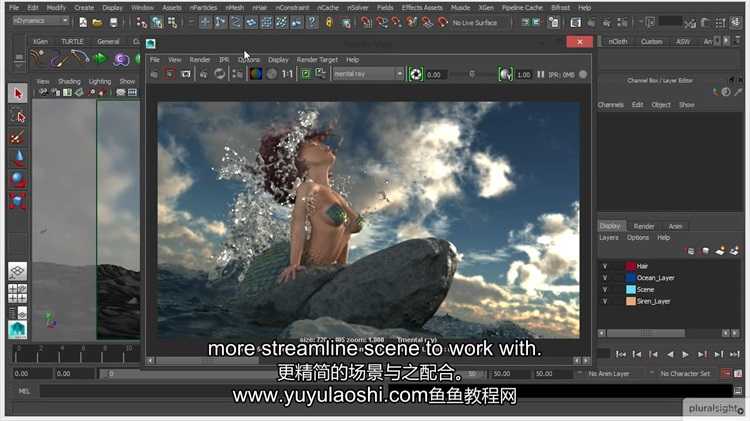
Task: Pause the IPR tuning in Render View
Action: [x=540, y=74]
